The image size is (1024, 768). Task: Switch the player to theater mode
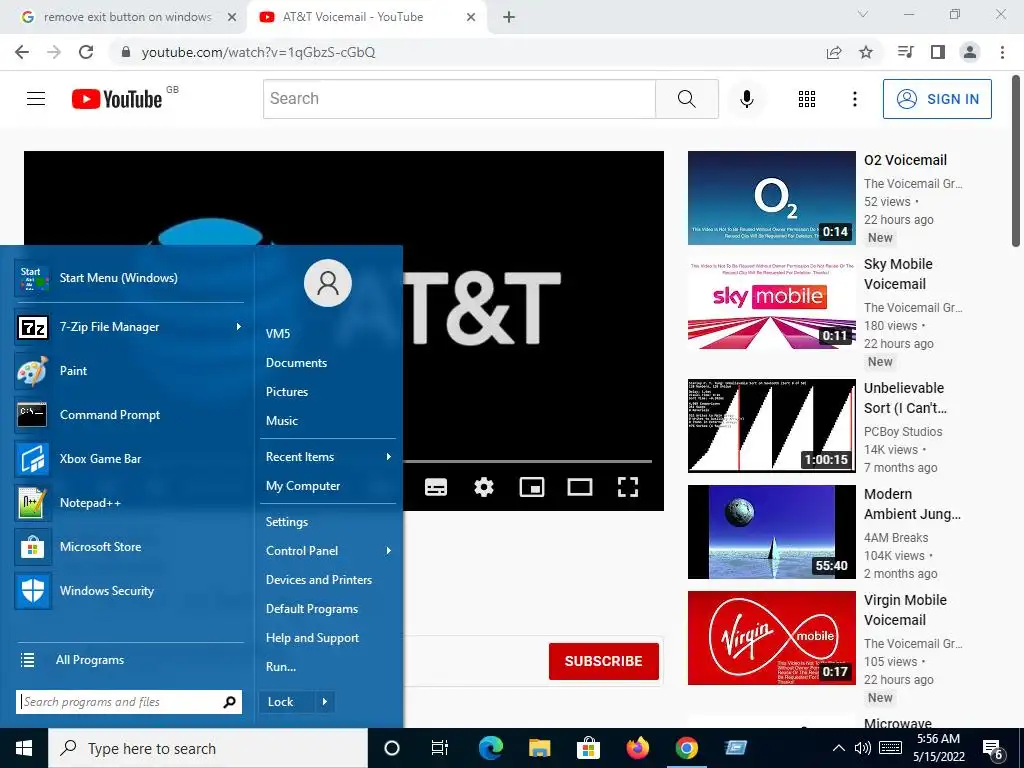(580, 487)
